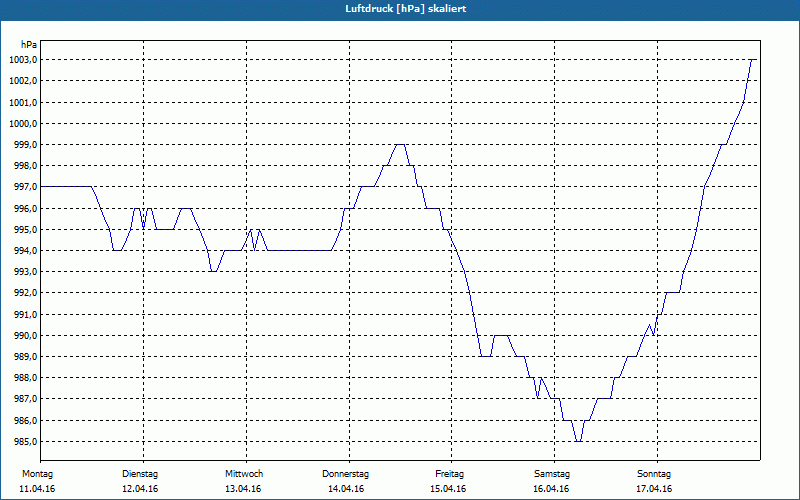Click the title 'Luftdruck [hPa] skaliert'

(x=405, y=9)
